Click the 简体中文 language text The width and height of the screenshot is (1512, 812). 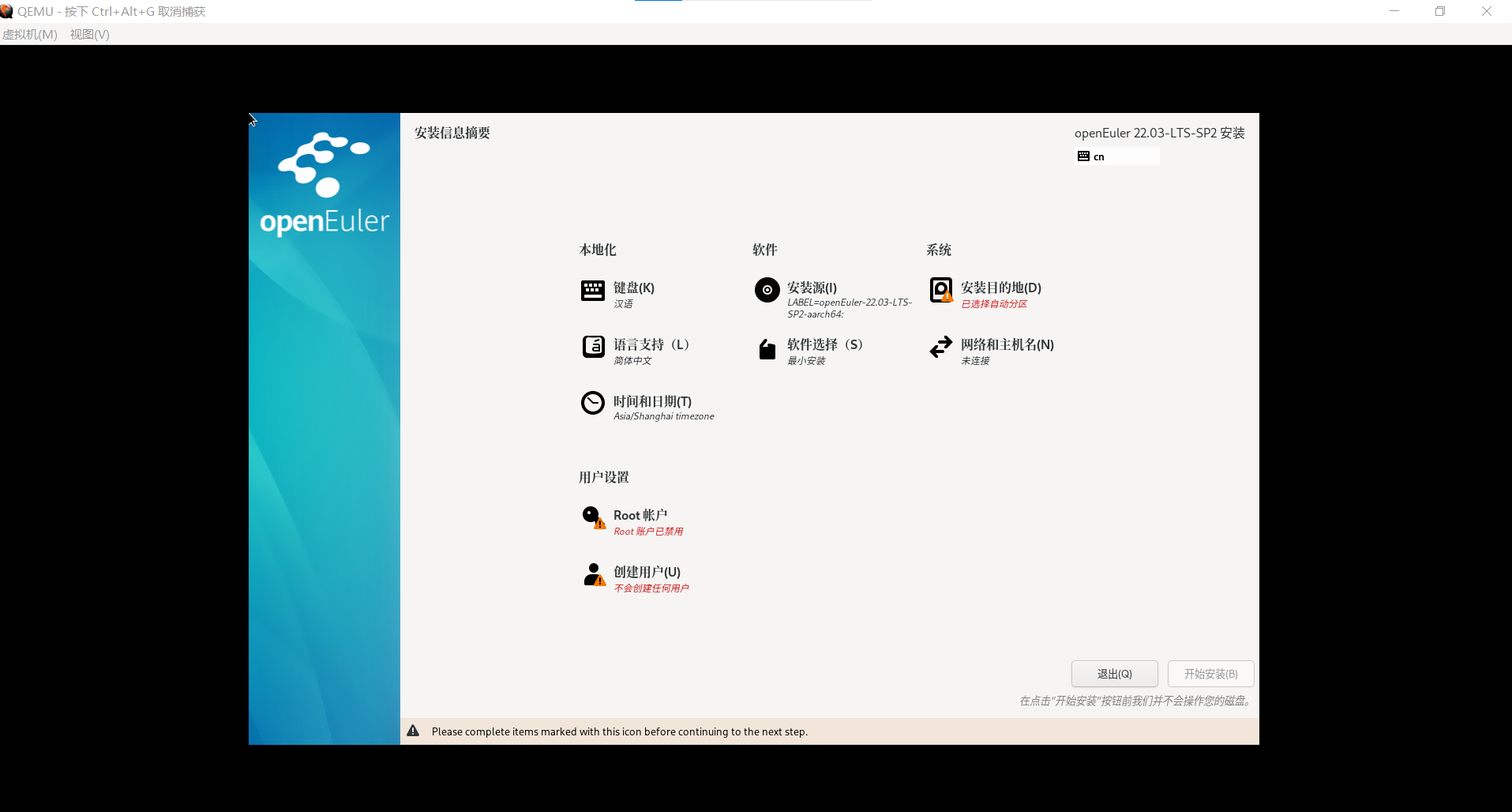click(632, 361)
